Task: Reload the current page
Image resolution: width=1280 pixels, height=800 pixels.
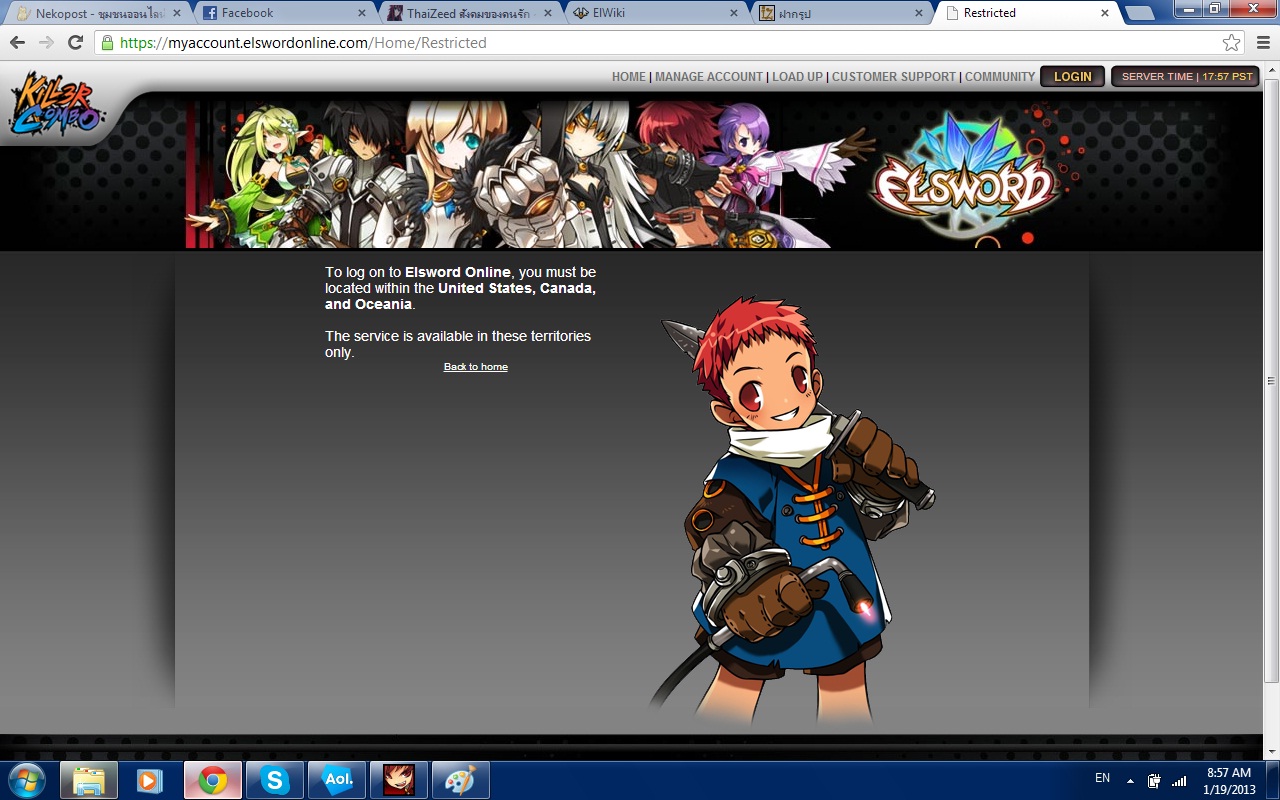Action: [x=75, y=42]
